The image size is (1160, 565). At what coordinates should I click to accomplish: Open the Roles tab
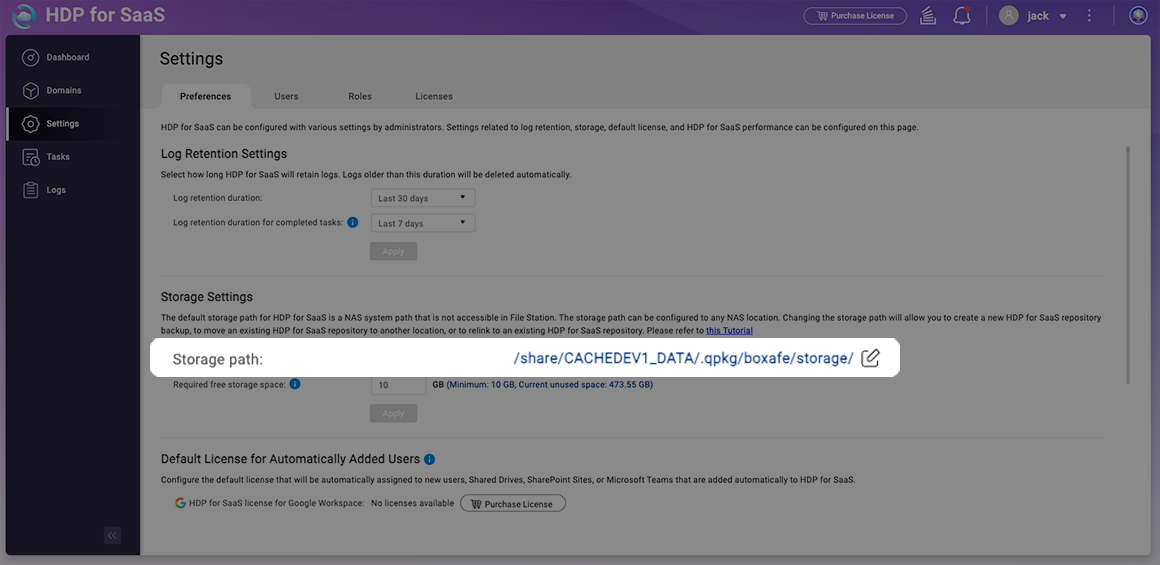[x=360, y=97]
